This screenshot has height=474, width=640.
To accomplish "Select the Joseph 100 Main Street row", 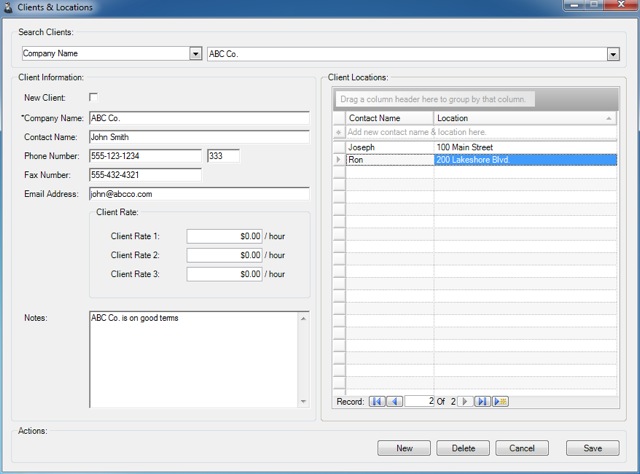I will pyautogui.click(x=480, y=147).
